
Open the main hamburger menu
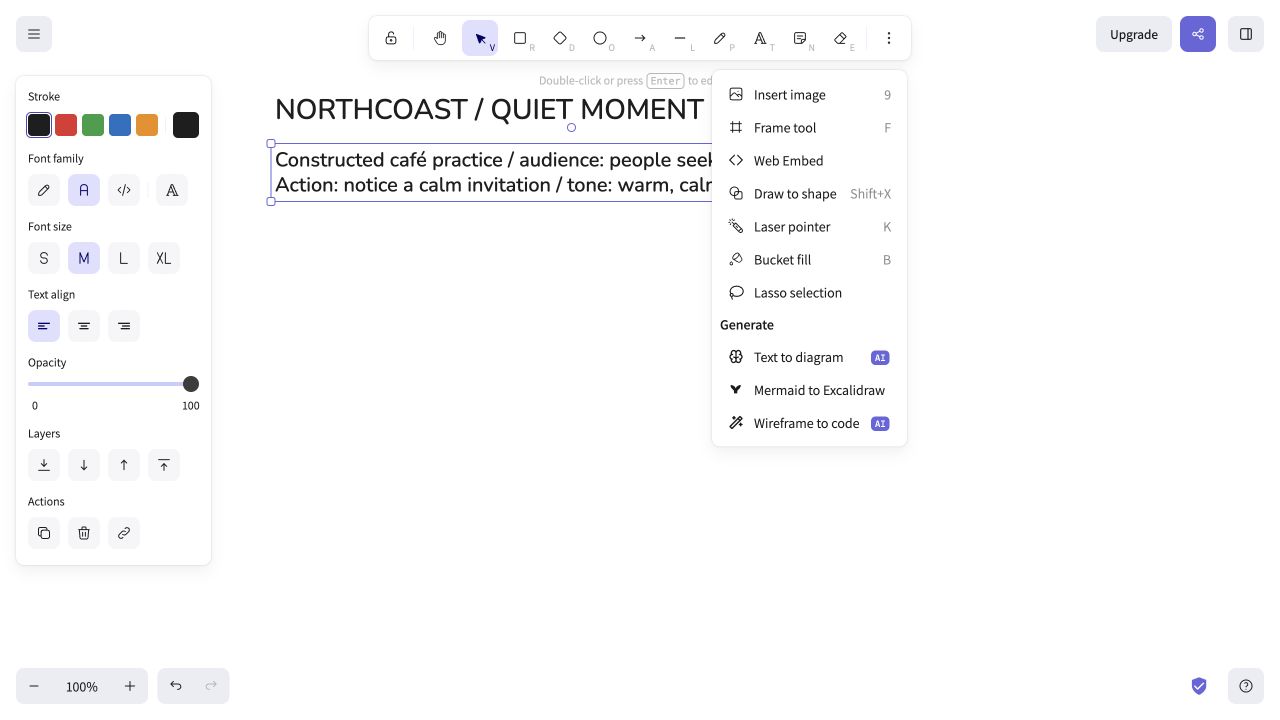click(34, 34)
